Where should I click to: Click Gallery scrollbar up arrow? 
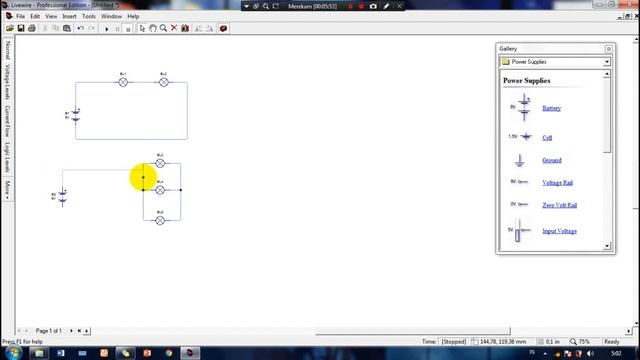click(607, 74)
